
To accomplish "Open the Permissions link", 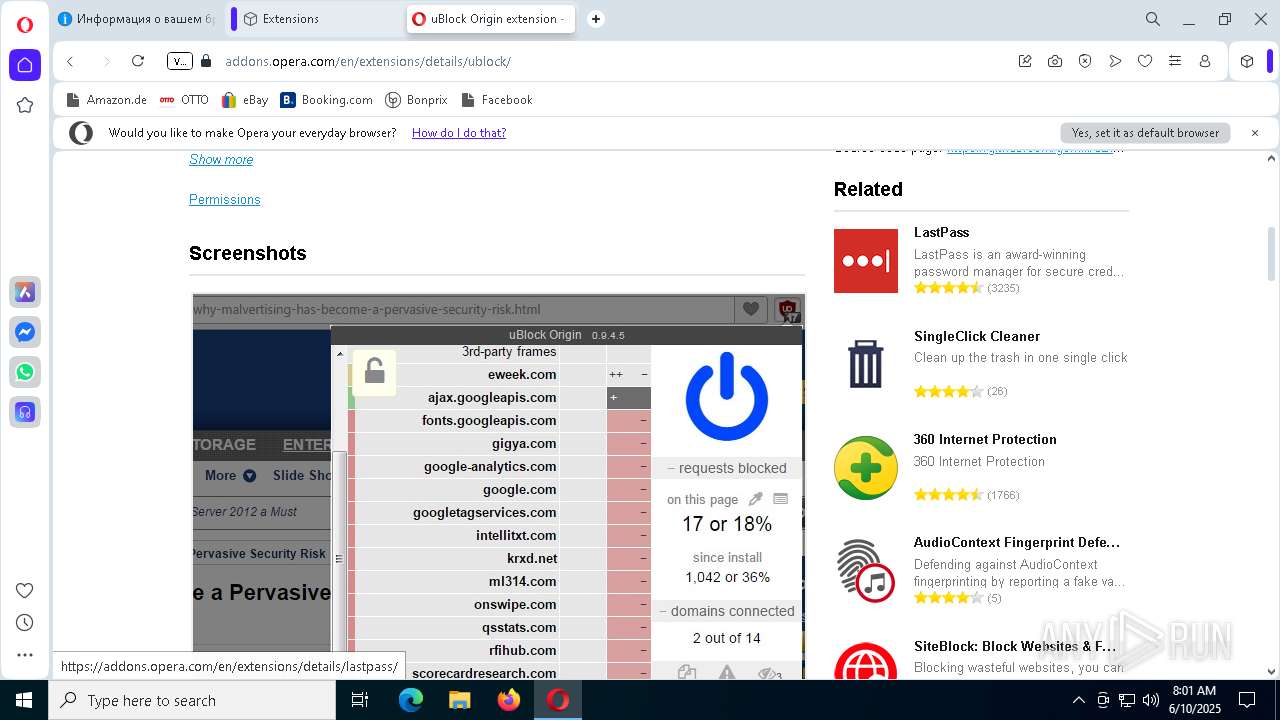I will [x=225, y=200].
